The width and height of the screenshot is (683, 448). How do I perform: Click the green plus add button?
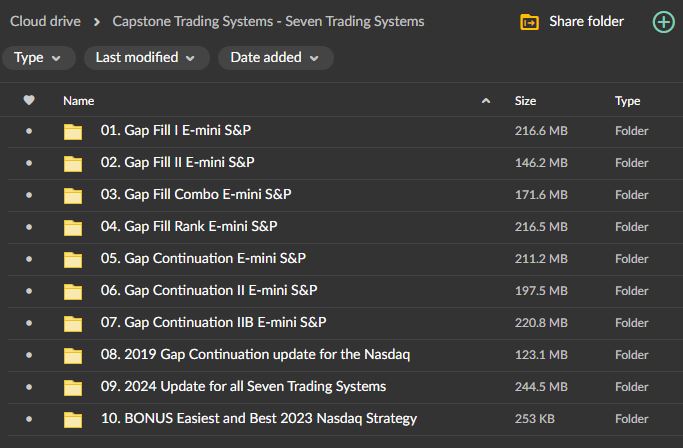click(x=663, y=22)
